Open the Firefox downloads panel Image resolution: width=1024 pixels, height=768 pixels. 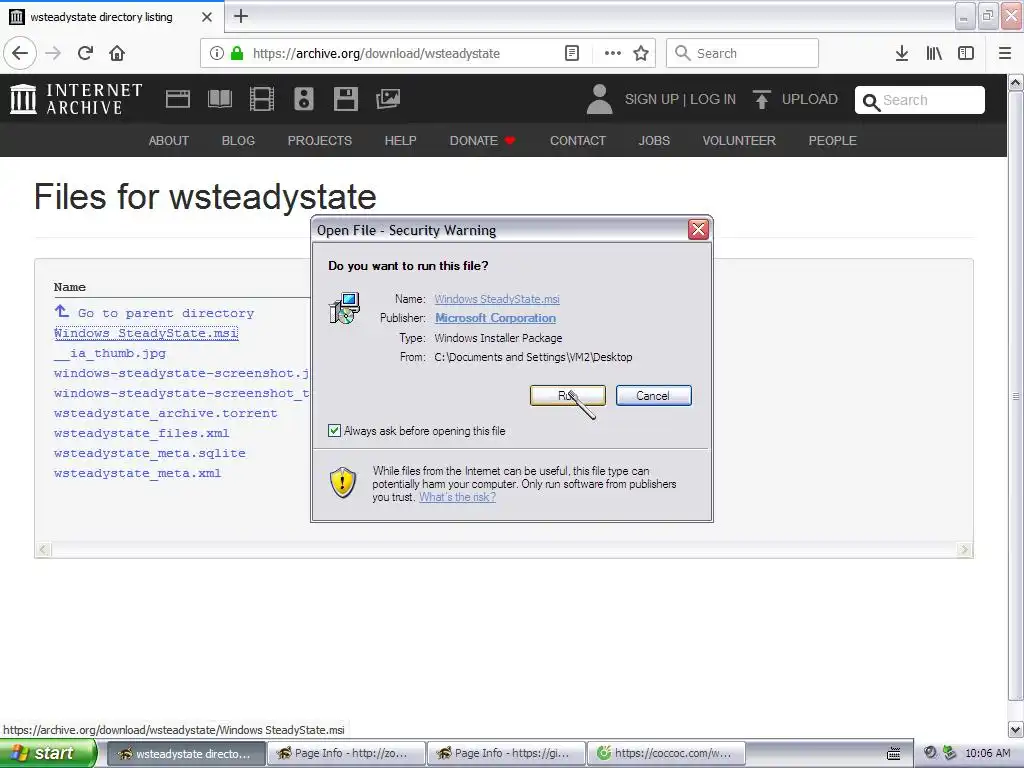(902, 53)
